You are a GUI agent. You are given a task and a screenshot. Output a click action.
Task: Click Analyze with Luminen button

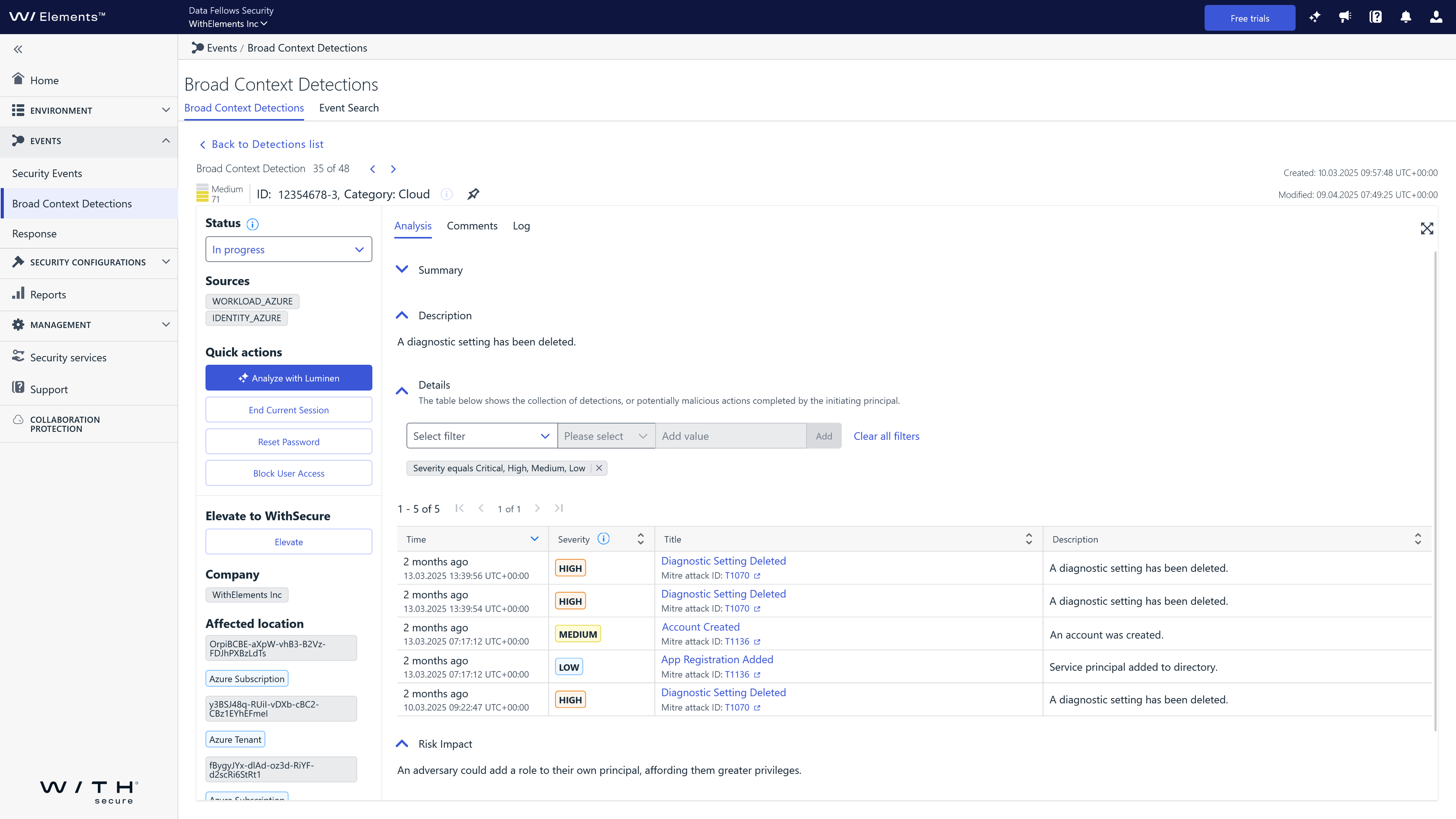288,378
